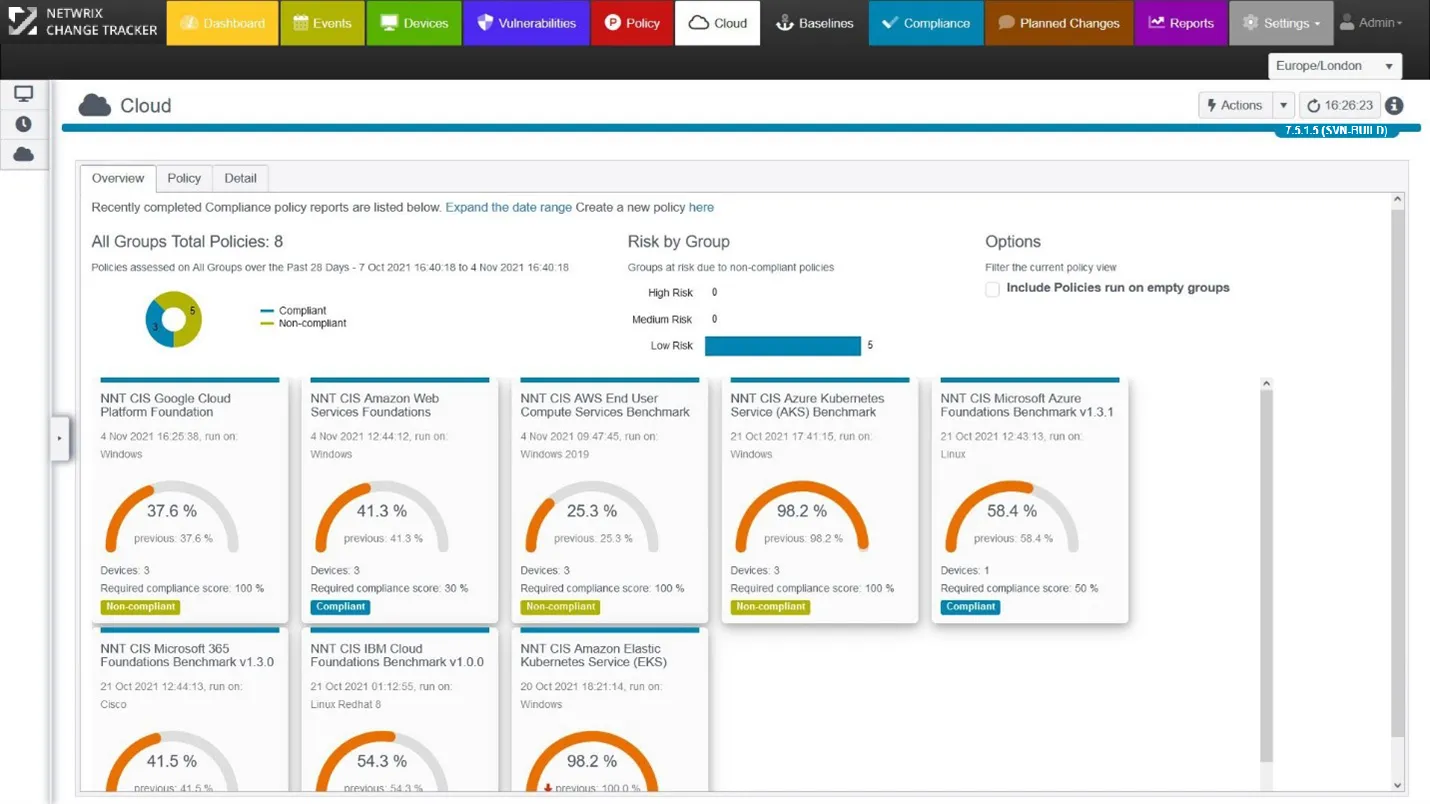The image size is (1430, 804).
Task: Open the Compliance menu
Action: coord(926,23)
